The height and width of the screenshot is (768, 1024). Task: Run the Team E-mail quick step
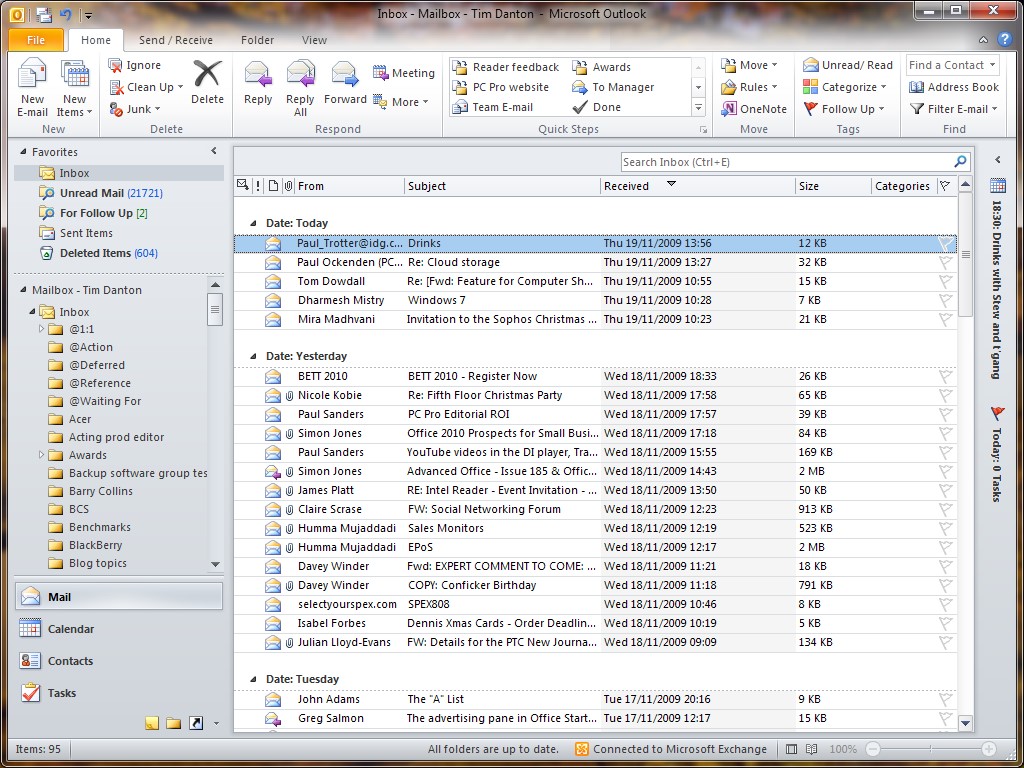[493, 107]
